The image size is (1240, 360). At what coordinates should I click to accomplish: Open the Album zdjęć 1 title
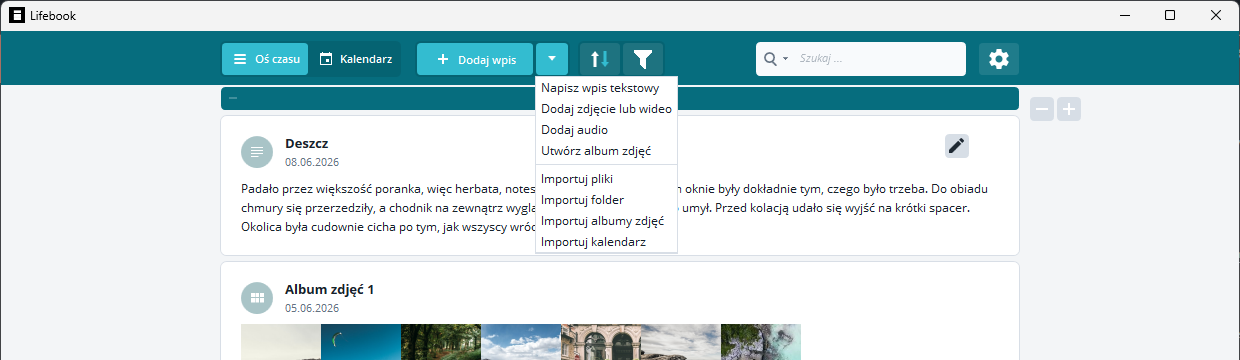(329, 290)
